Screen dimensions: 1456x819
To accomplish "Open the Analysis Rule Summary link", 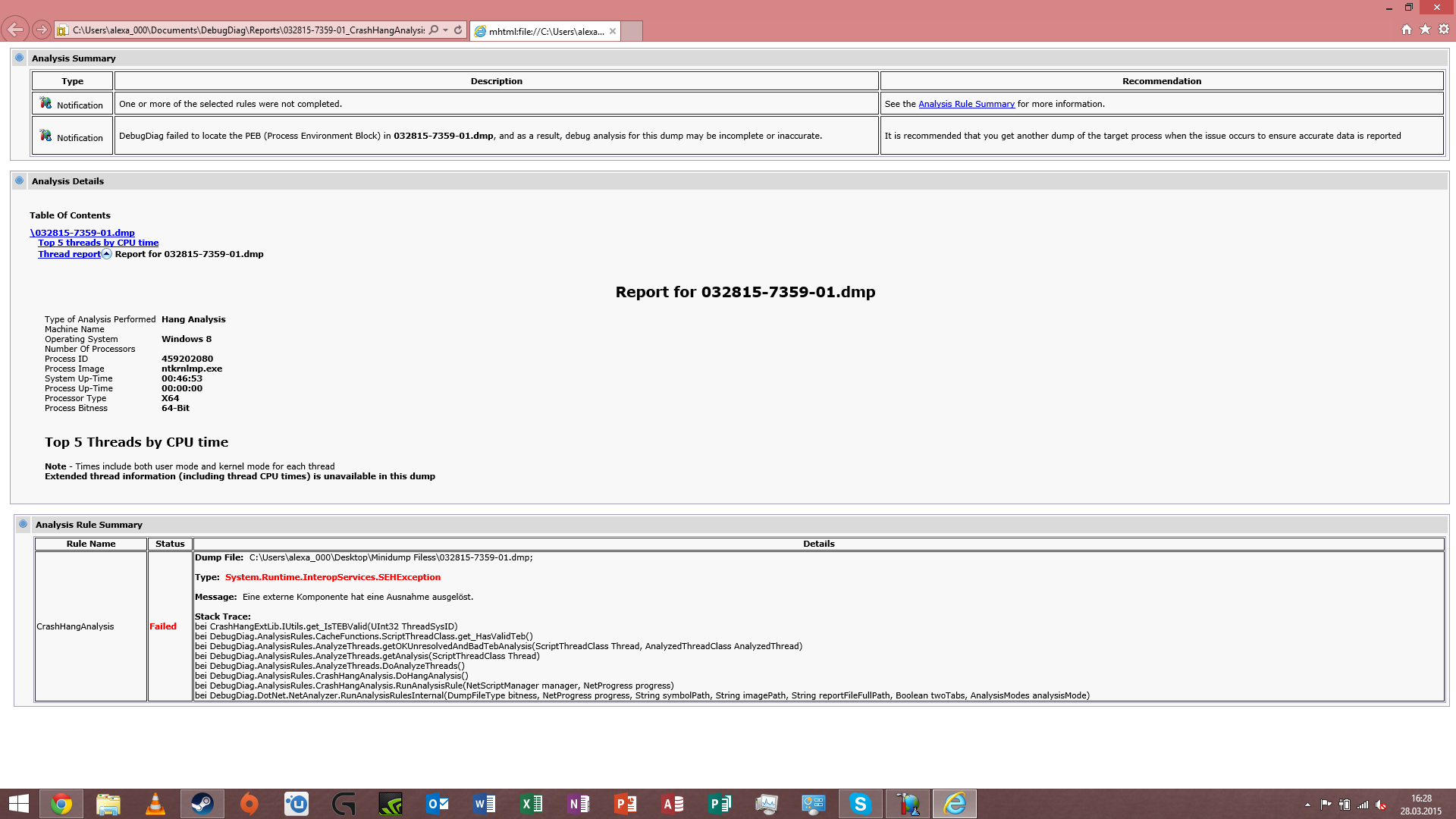I will click(966, 104).
